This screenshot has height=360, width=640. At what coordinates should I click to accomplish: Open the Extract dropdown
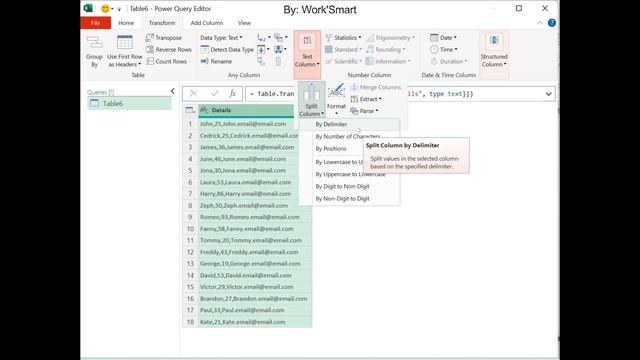coord(366,99)
